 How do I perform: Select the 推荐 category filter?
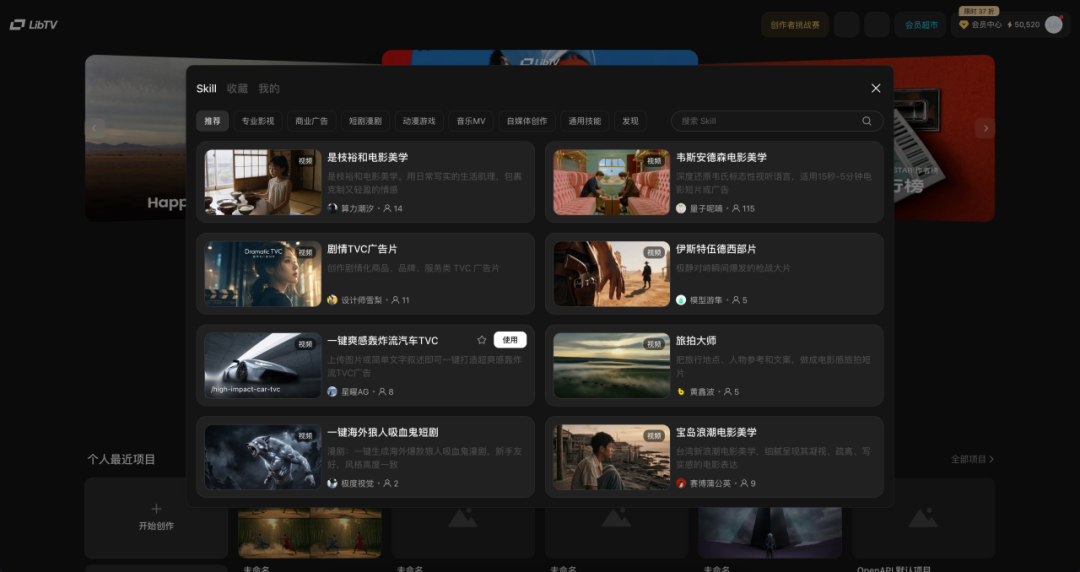pyautogui.click(x=212, y=121)
